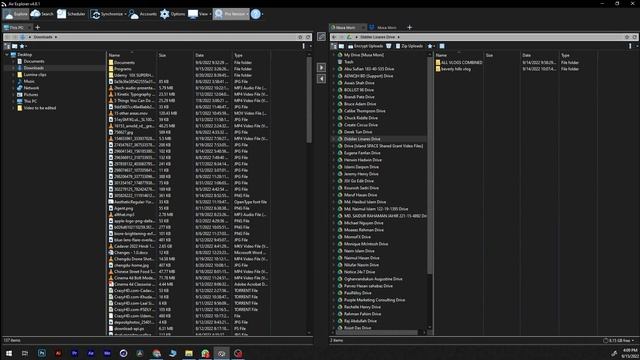Screen dimensions: 640x360
Task: Select Downloads in the left tree
Action: 33,68
